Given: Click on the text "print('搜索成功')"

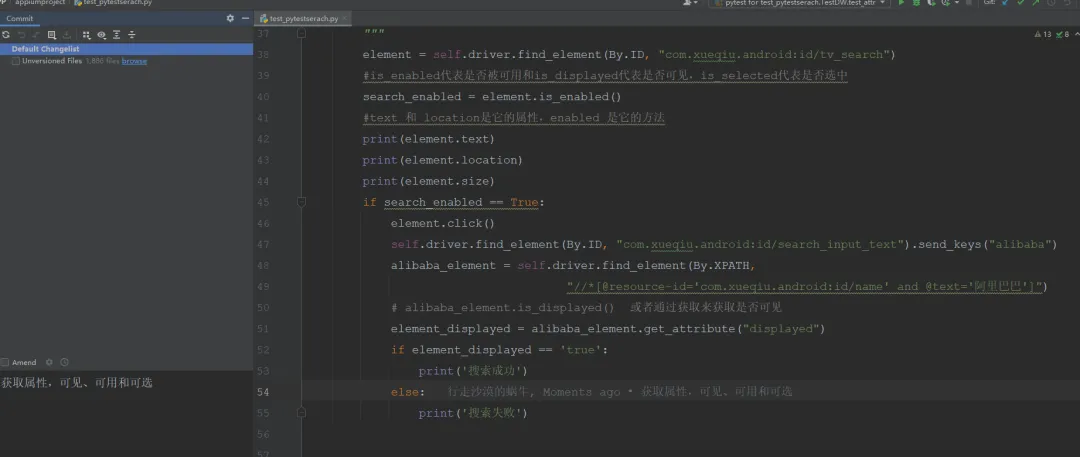Looking at the screenshot, I should click(472, 371).
